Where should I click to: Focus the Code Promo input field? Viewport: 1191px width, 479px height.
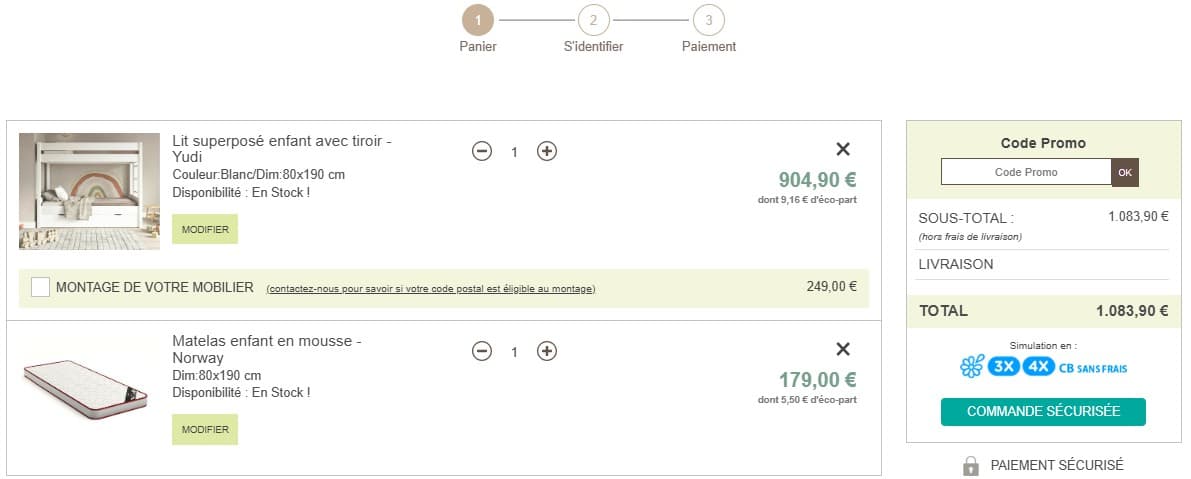coord(1026,172)
